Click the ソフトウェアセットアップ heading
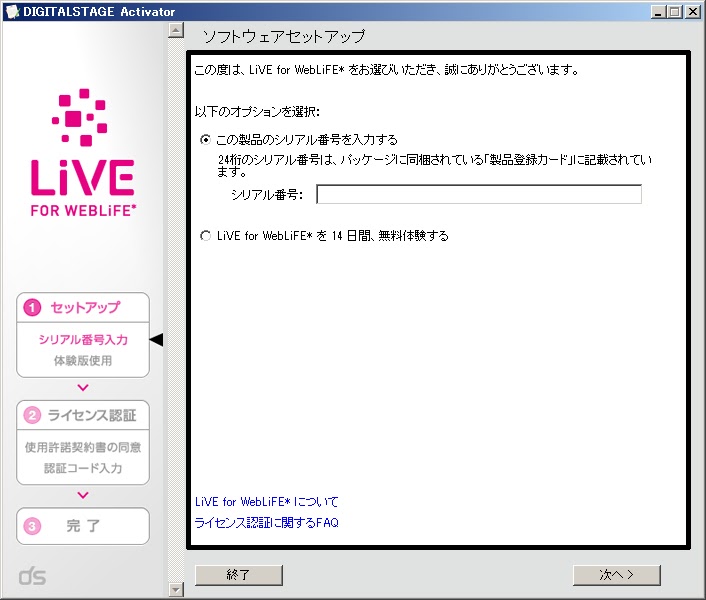 (x=284, y=36)
